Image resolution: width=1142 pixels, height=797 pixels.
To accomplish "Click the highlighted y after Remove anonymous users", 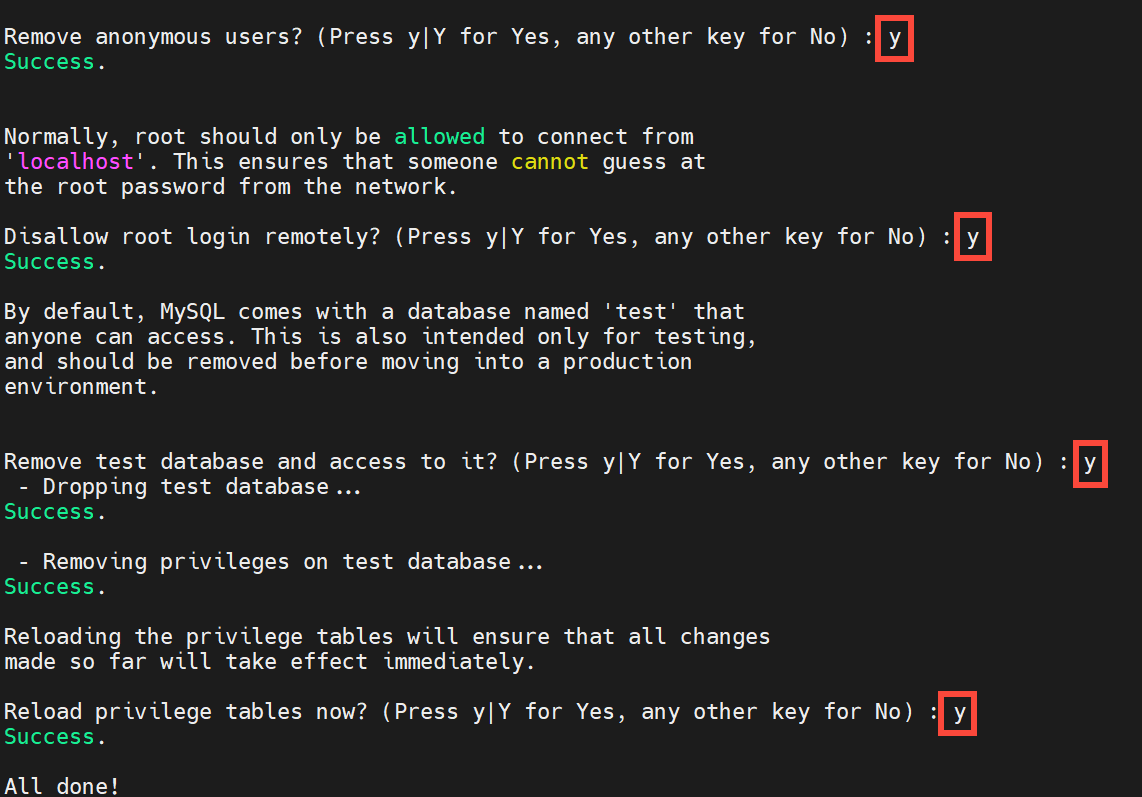I will tap(894, 38).
